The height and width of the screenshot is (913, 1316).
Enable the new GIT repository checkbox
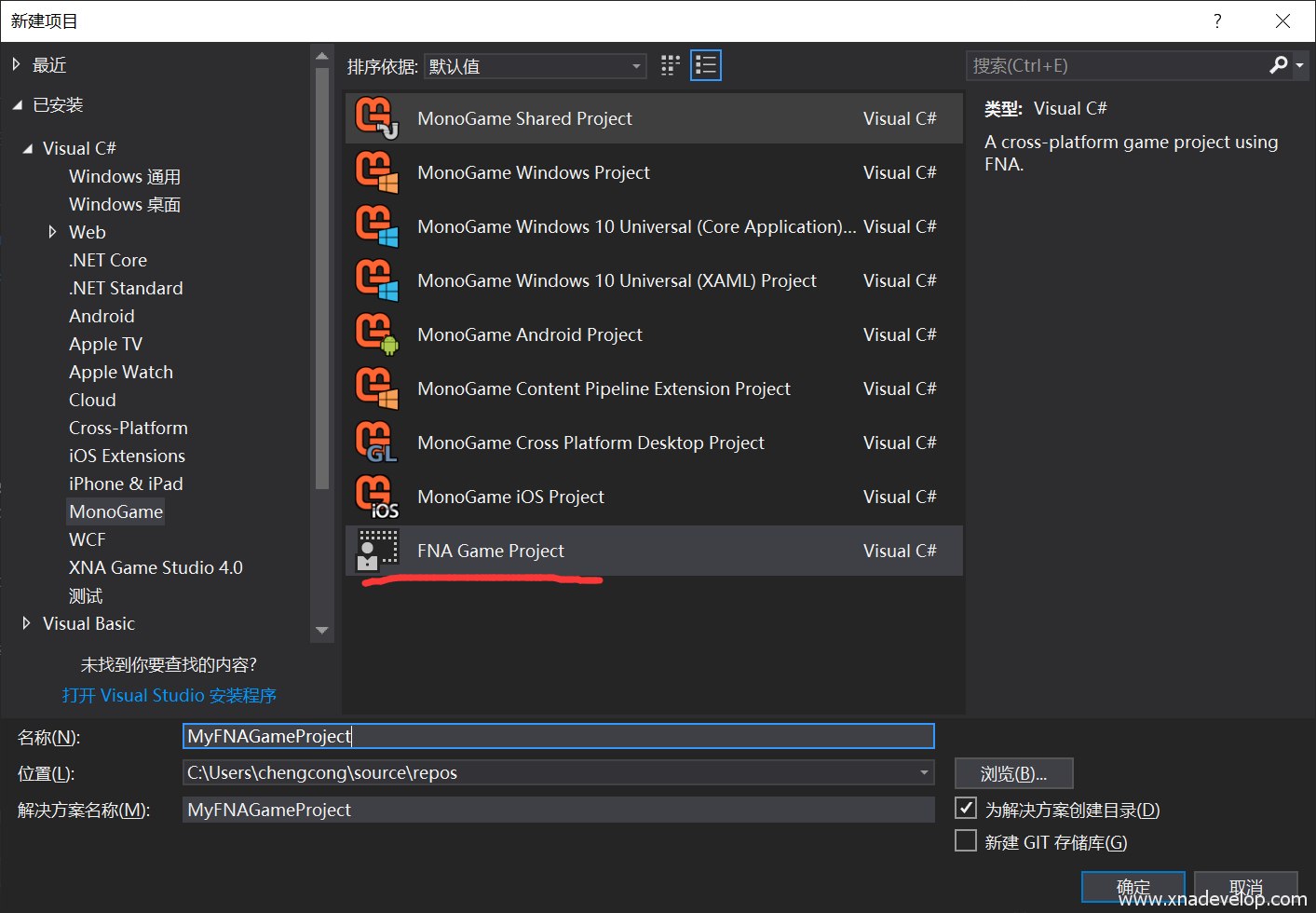(966, 841)
